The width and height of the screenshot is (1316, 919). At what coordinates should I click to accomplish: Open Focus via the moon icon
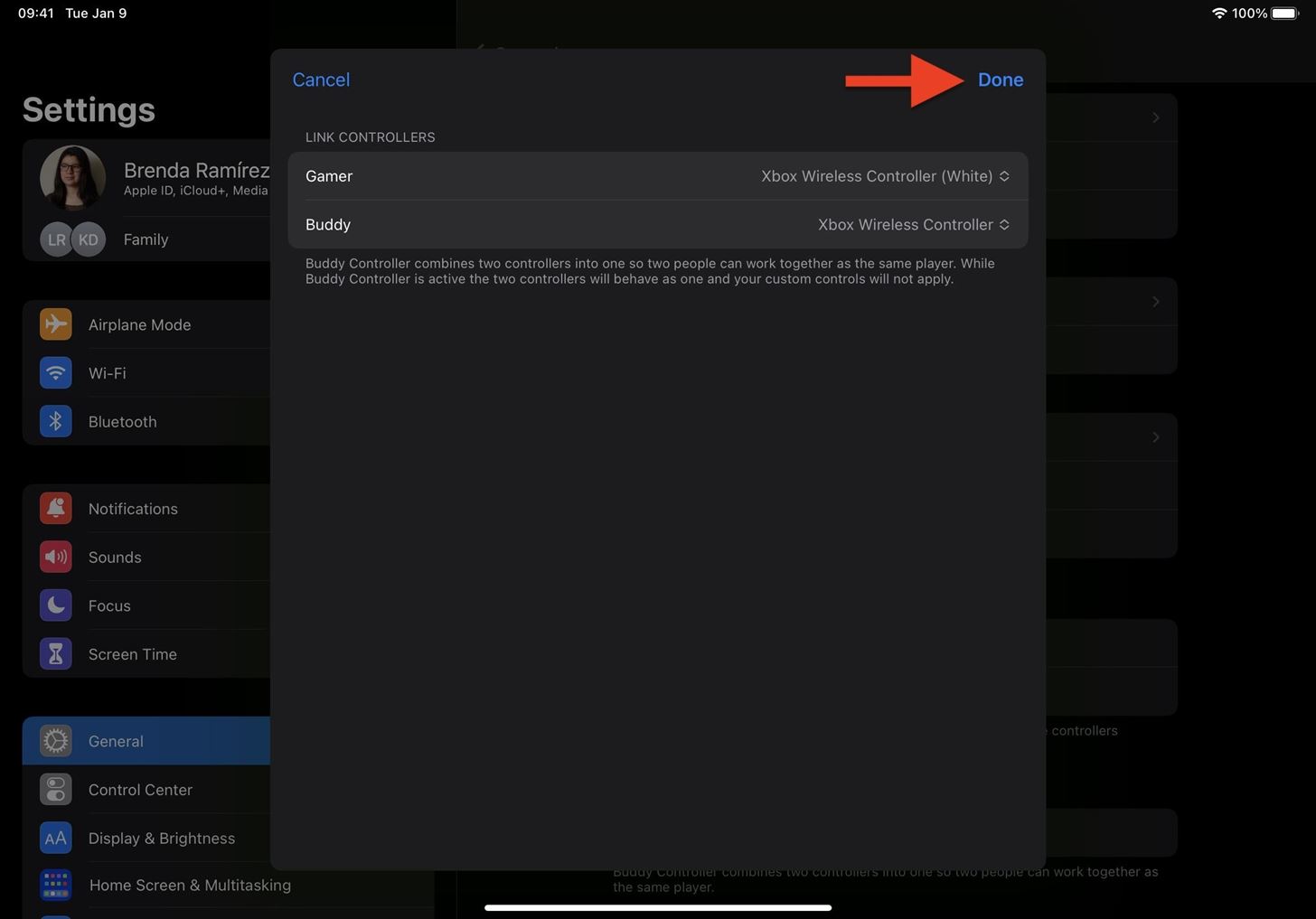[x=55, y=605]
